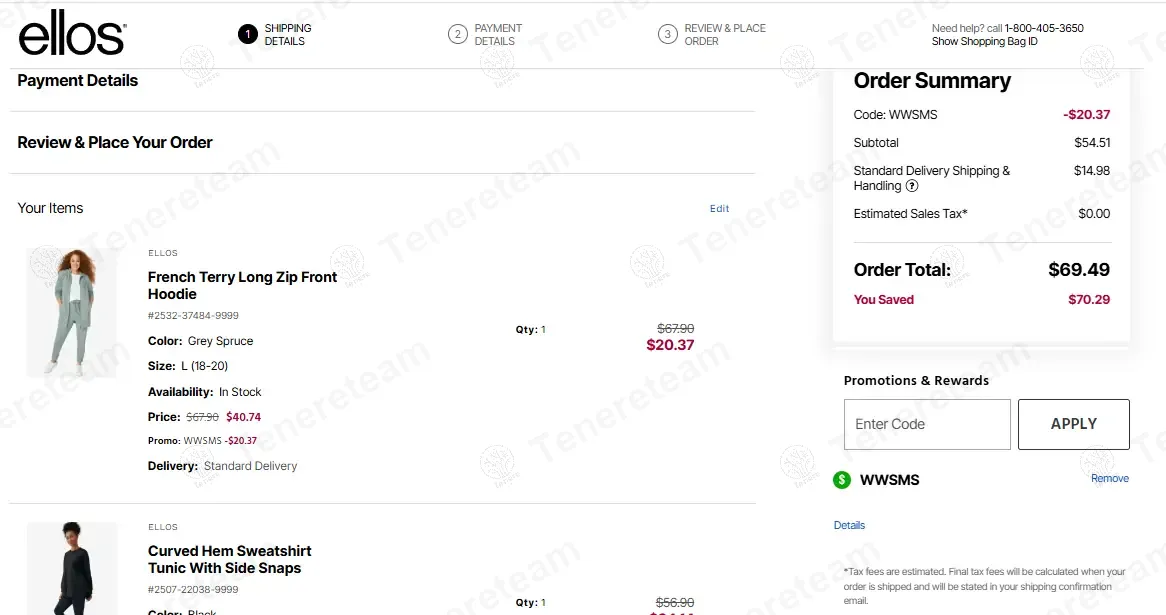Remove the WWSMS promo code
Image resolution: width=1166 pixels, height=615 pixels.
coord(1109,479)
